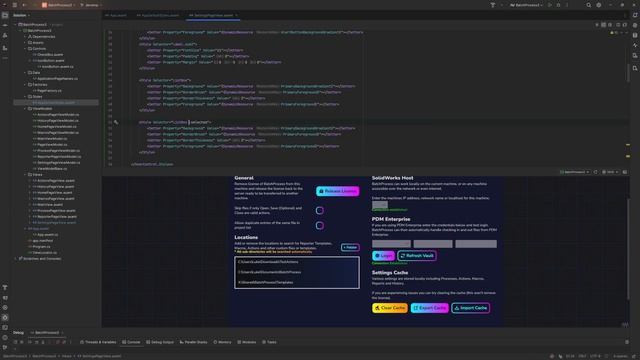Open the Console debug tab
Viewport: 640px width, 360px height.
131,342
